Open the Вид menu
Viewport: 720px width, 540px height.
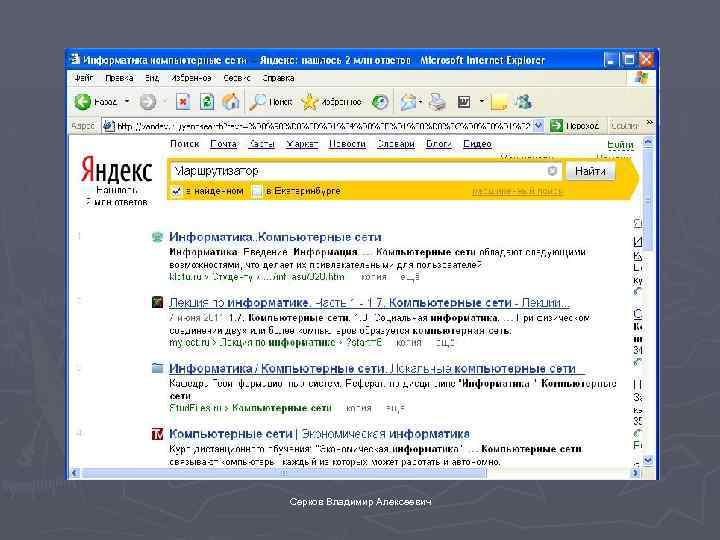(152, 78)
